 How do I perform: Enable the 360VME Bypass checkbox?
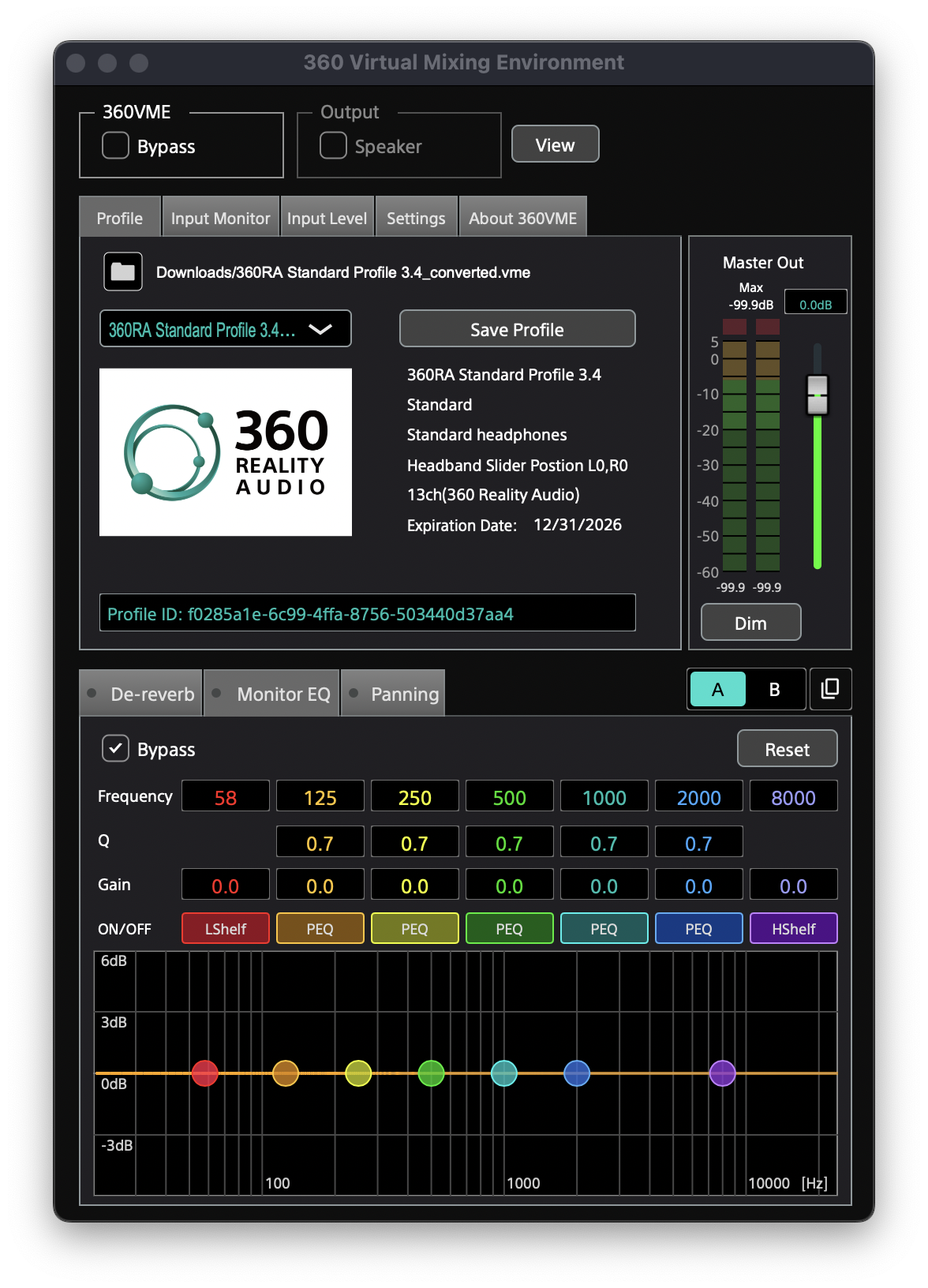pyautogui.click(x=116, y=146)
